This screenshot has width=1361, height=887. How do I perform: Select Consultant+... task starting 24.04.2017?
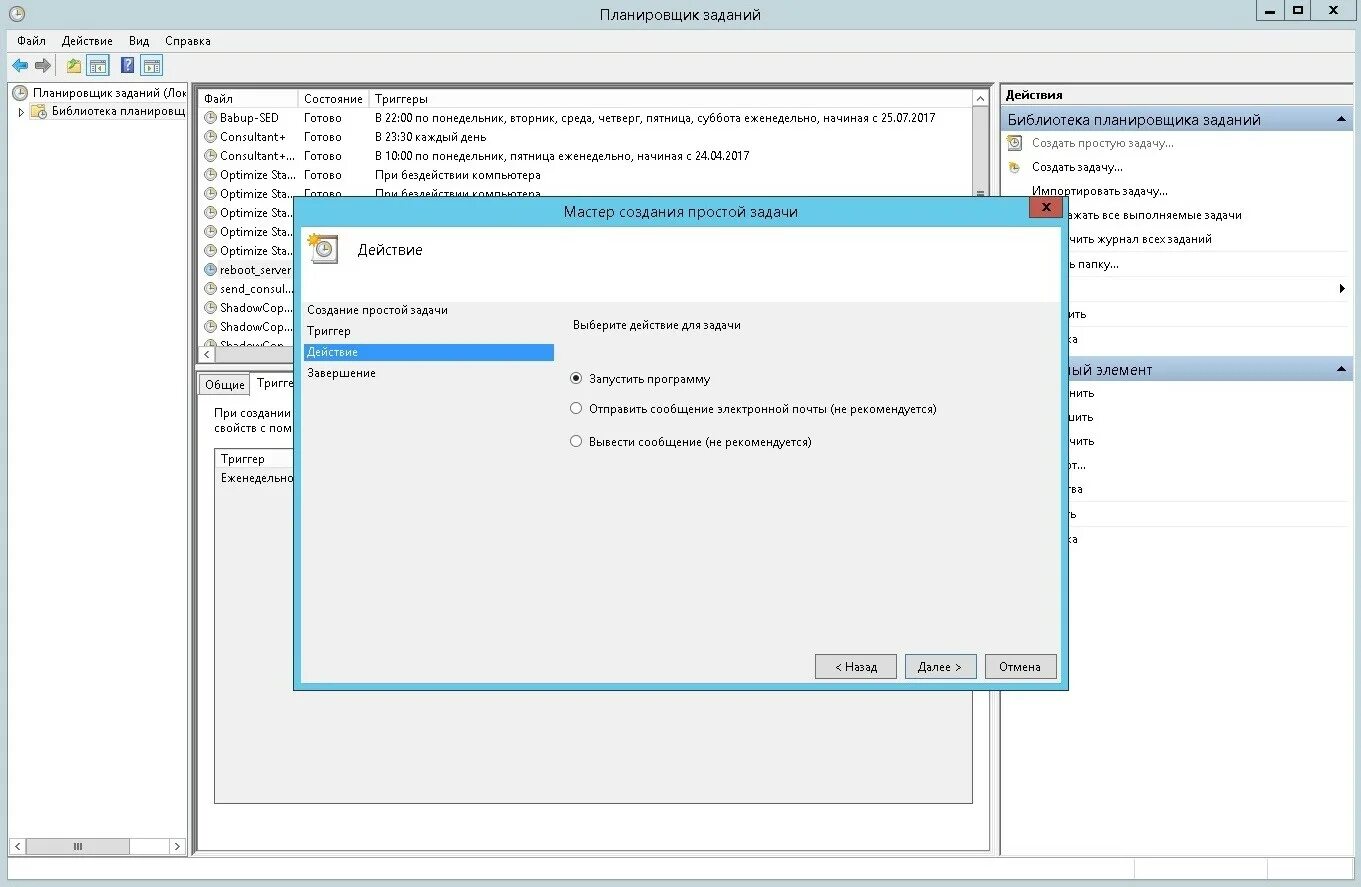[585, 156]
